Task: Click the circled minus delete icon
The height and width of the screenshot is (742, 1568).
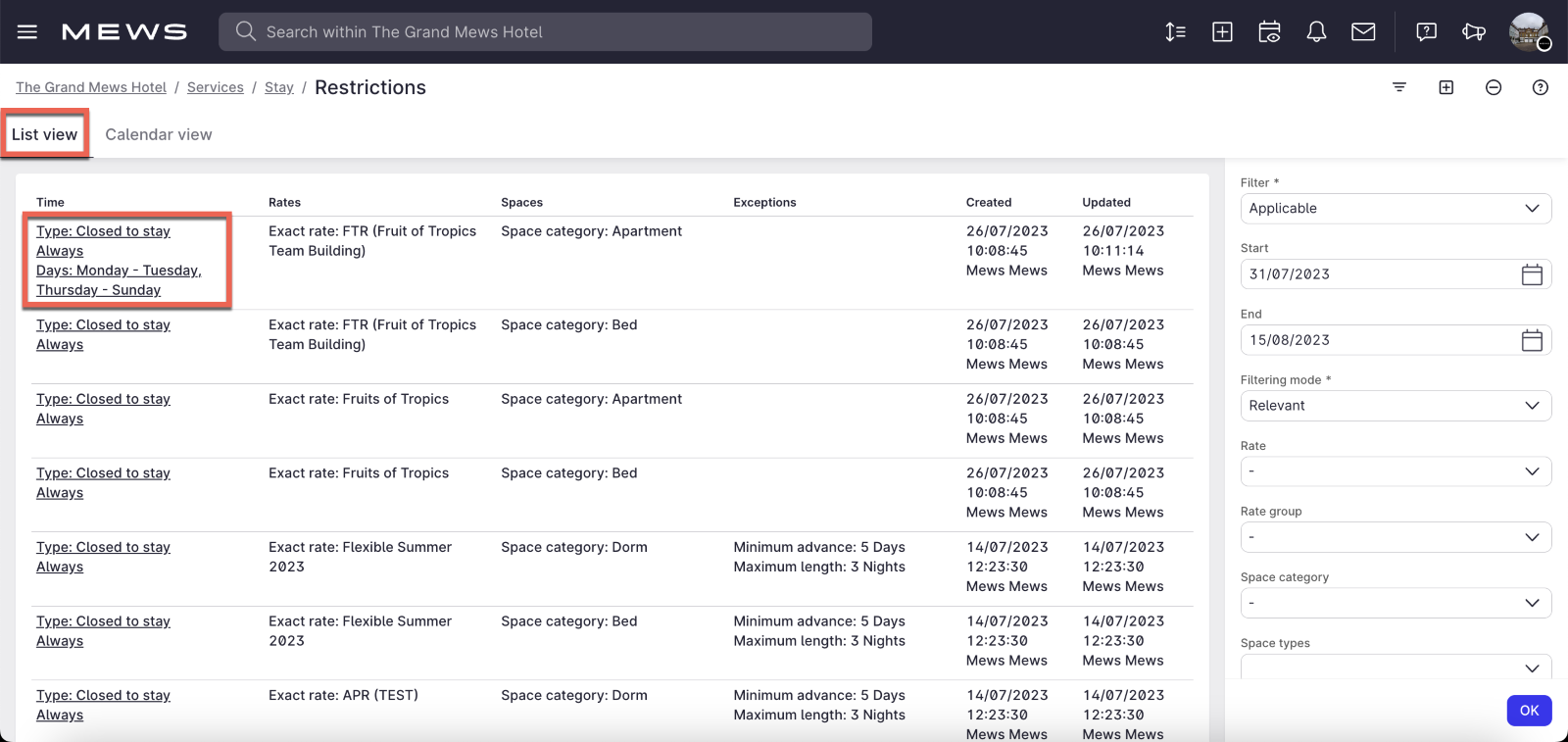Action: coord(1494,87)
